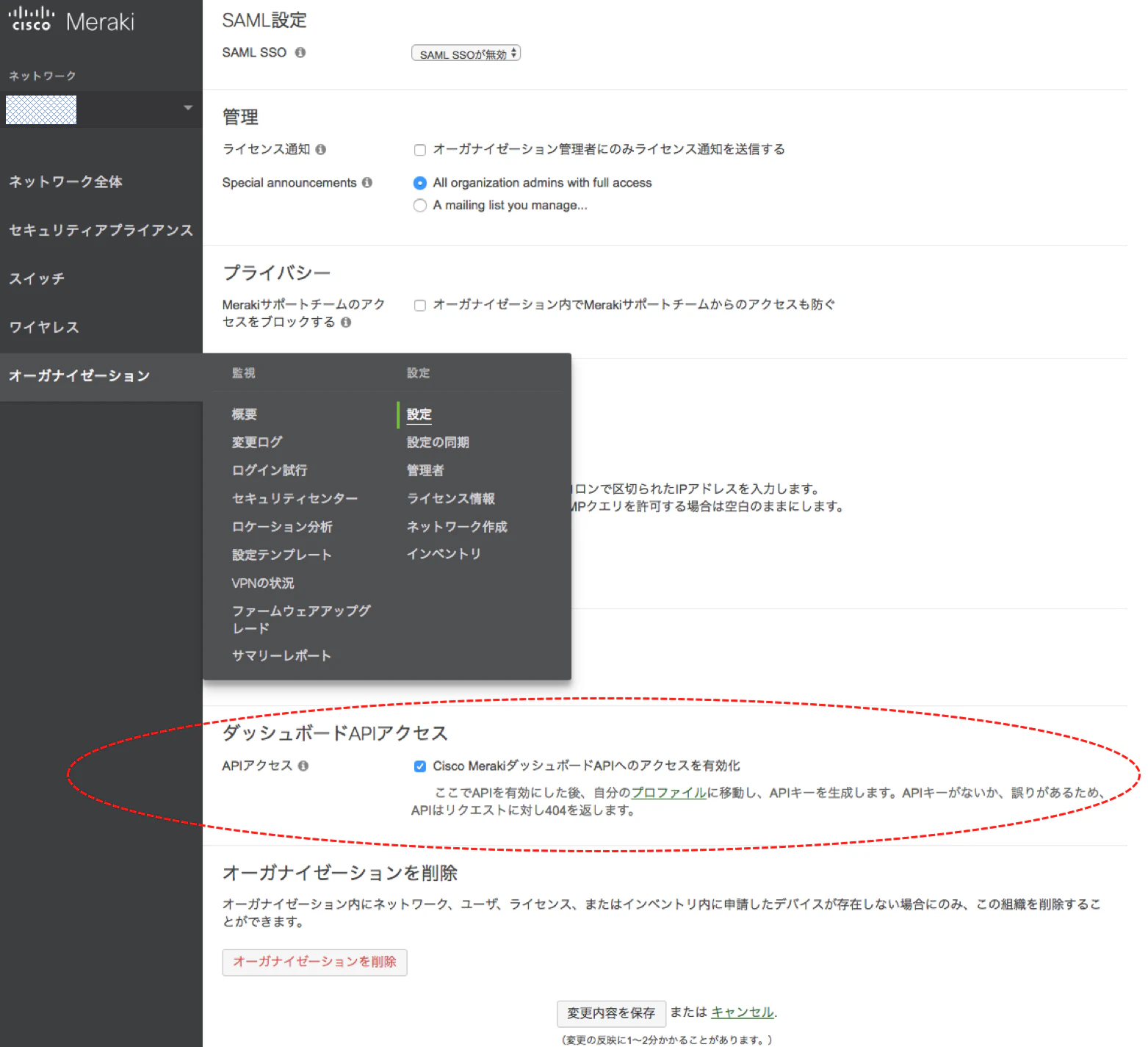
Task: Open サマリーレポート menu item
Action: (x=282, y=655)
